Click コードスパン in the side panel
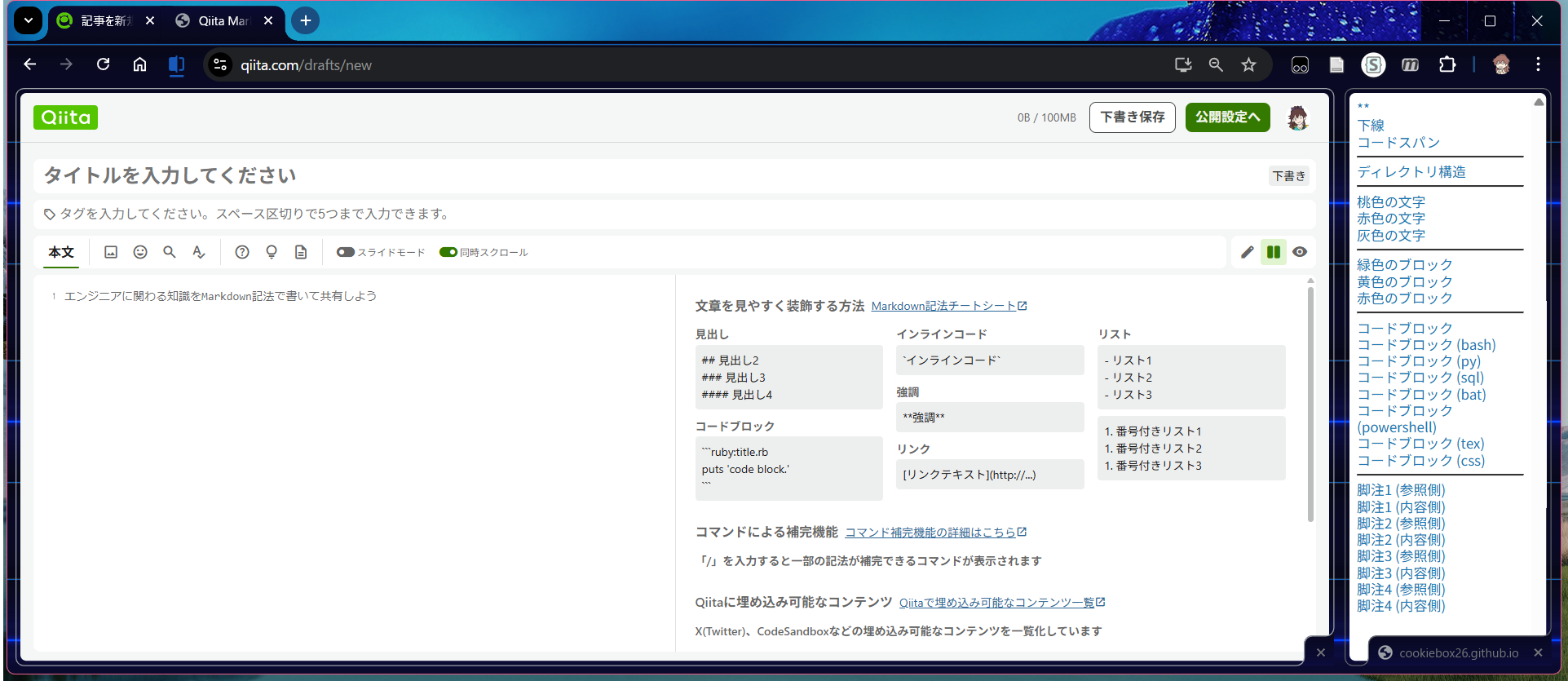 click(x=1398, y=143)
